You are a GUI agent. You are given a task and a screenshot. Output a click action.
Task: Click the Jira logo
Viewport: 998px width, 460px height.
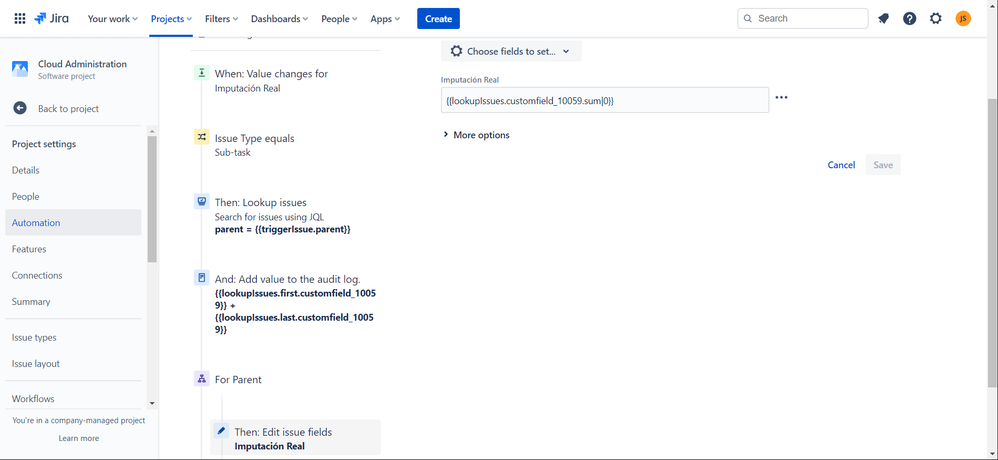pyautogui.click(x=52, y=18)
